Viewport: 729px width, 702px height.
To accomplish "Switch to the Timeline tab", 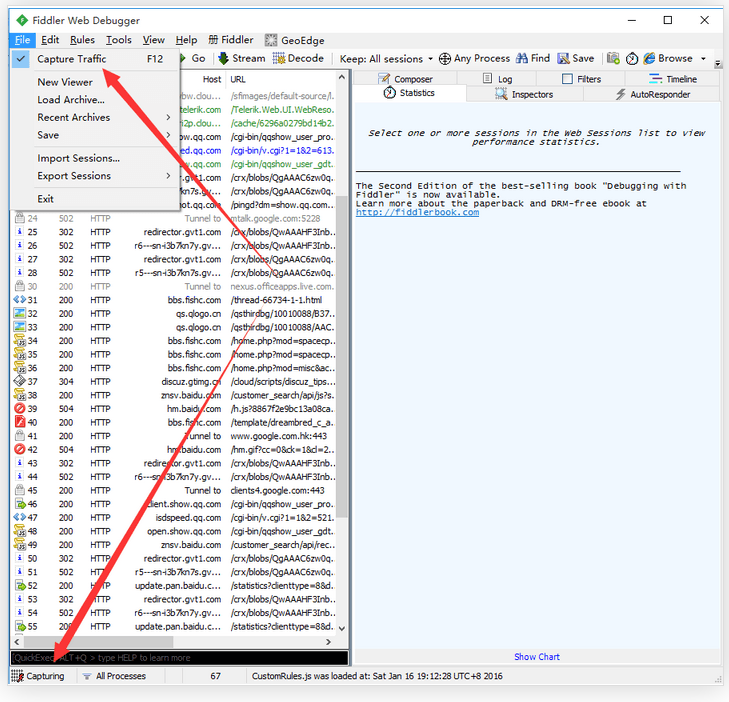I will 673,79.
